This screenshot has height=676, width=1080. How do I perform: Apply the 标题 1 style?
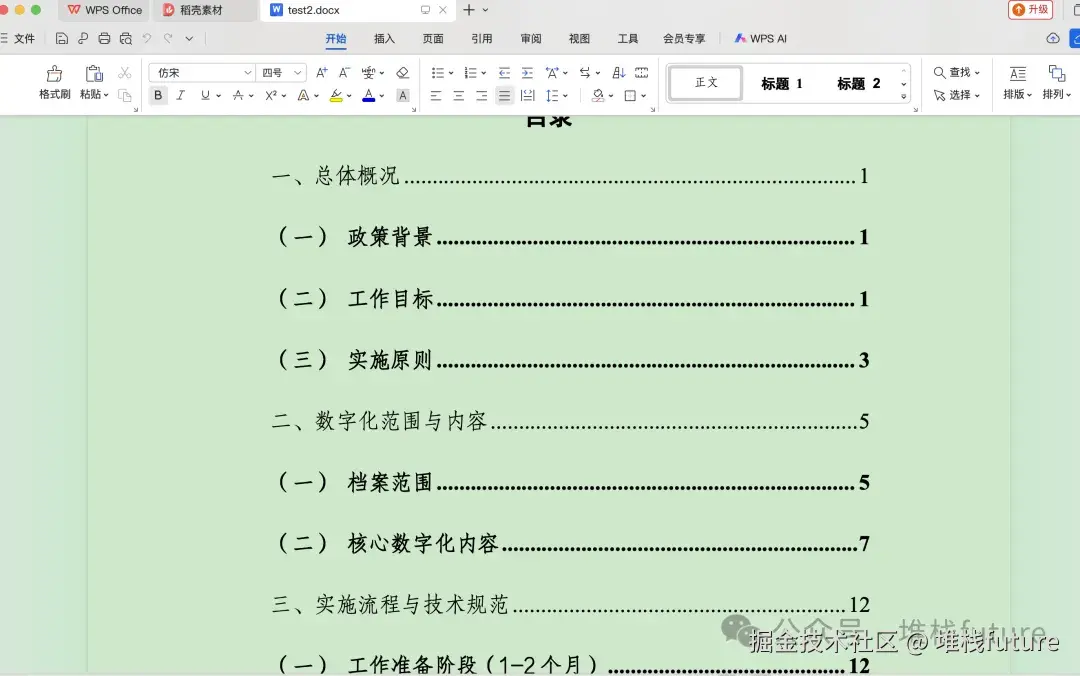coord(782,83)
